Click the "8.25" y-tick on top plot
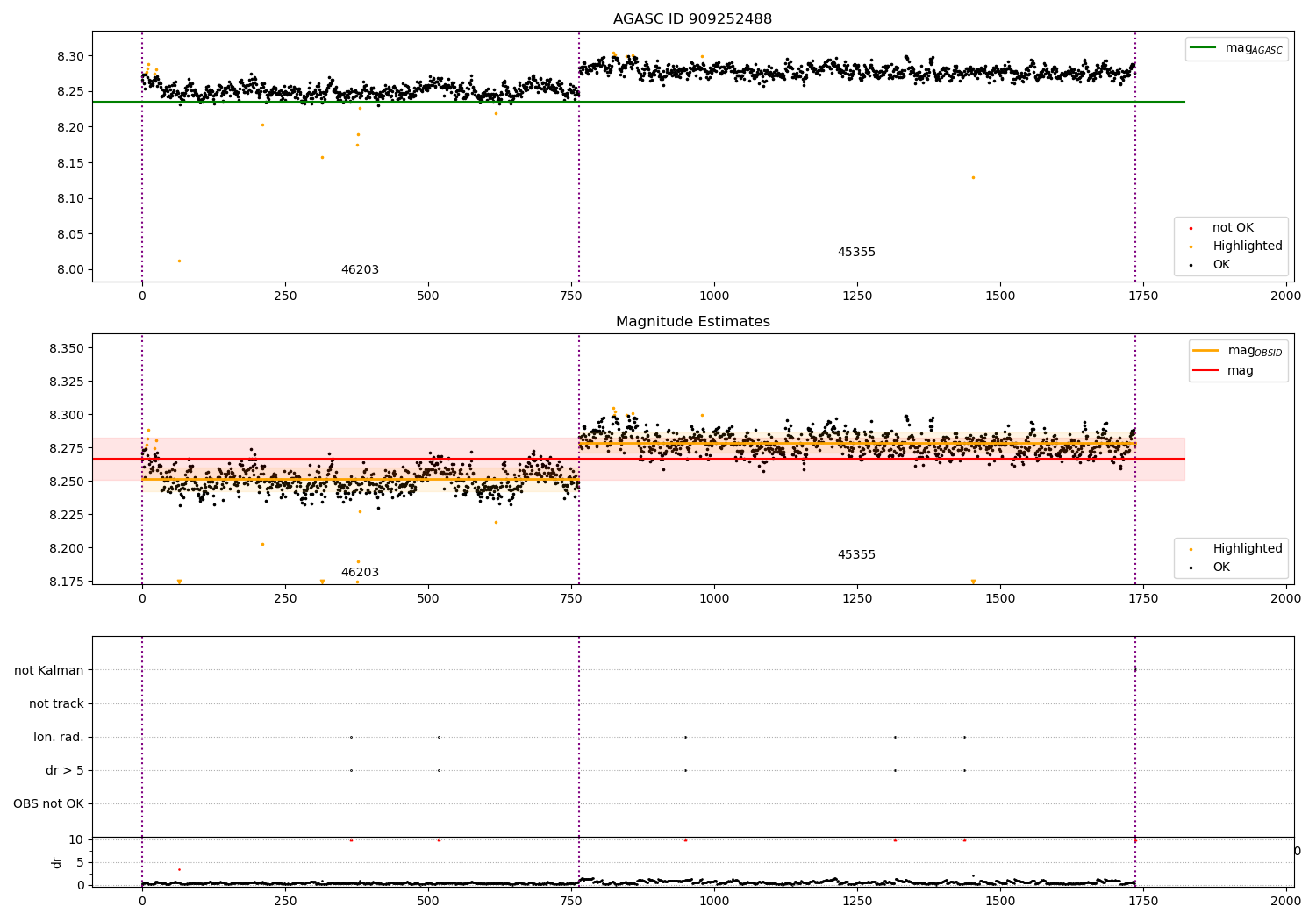 (70, 92)
